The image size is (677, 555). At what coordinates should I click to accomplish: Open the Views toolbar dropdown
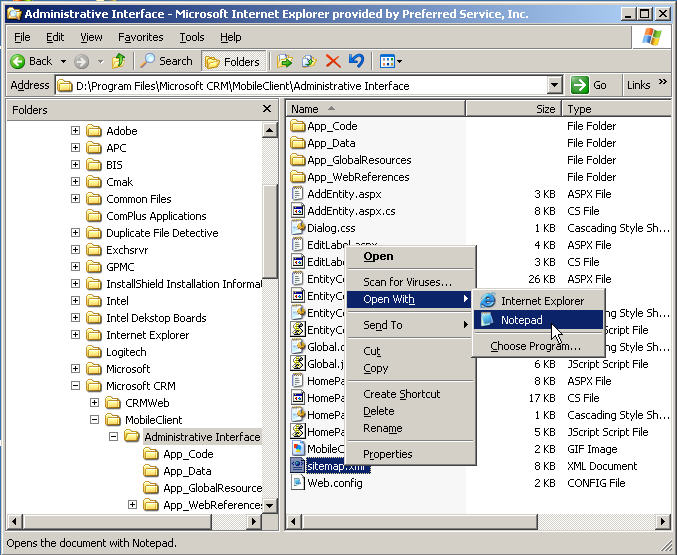click(391, 61)
